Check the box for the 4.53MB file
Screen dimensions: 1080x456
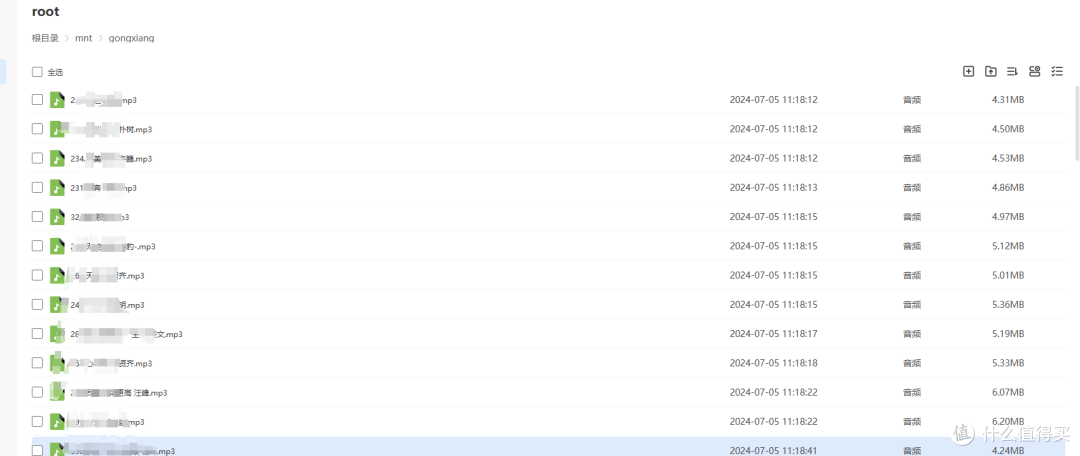37,158
